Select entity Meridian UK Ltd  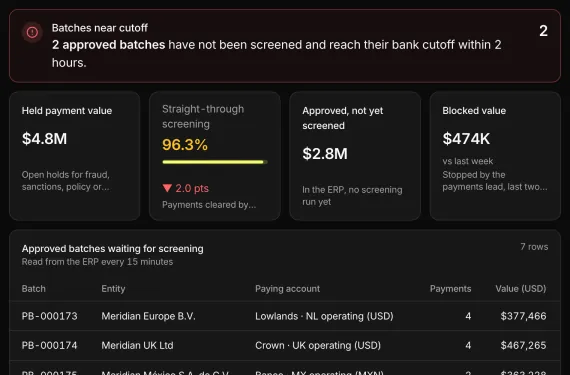(x=137, y=345)
